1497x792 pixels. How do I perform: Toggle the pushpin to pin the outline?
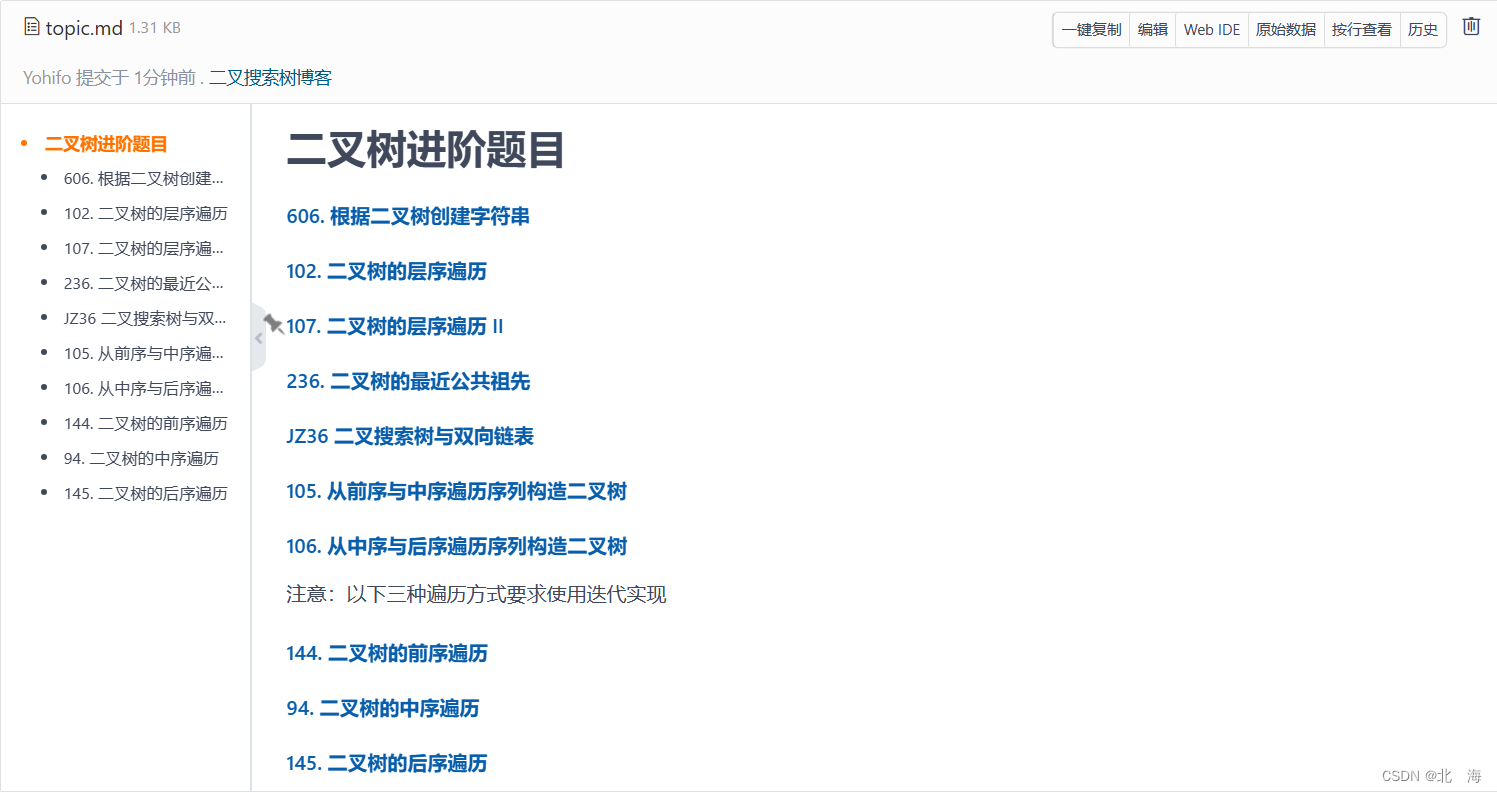[273, 323]
